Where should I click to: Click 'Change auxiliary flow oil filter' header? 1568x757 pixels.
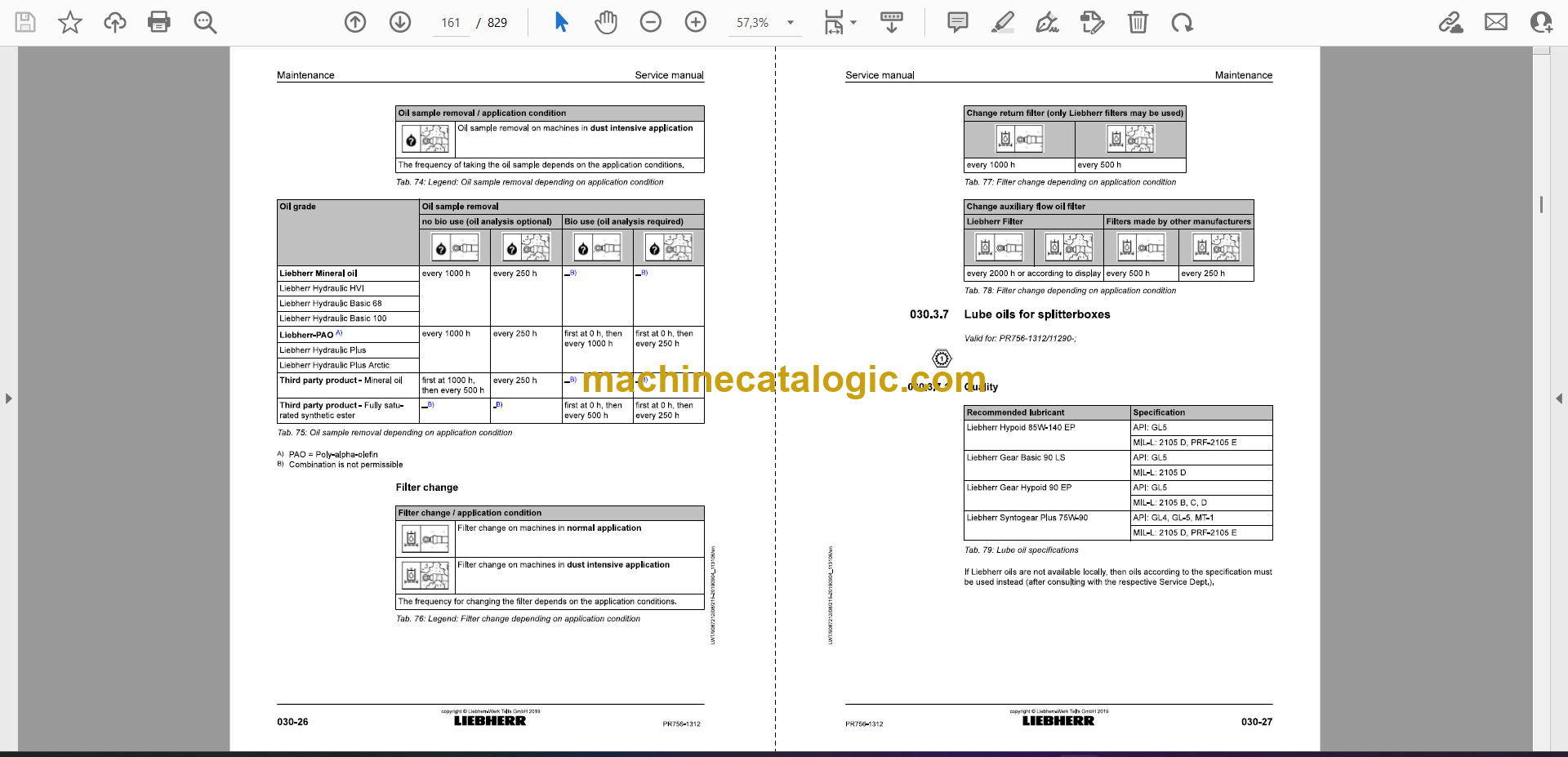coord(1108,207)
